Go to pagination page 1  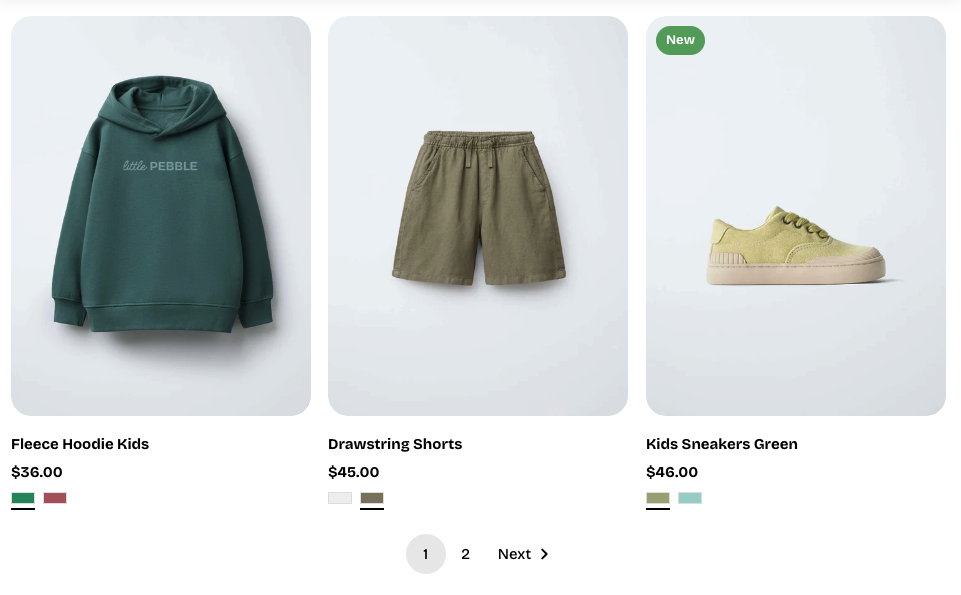[425, 554]
